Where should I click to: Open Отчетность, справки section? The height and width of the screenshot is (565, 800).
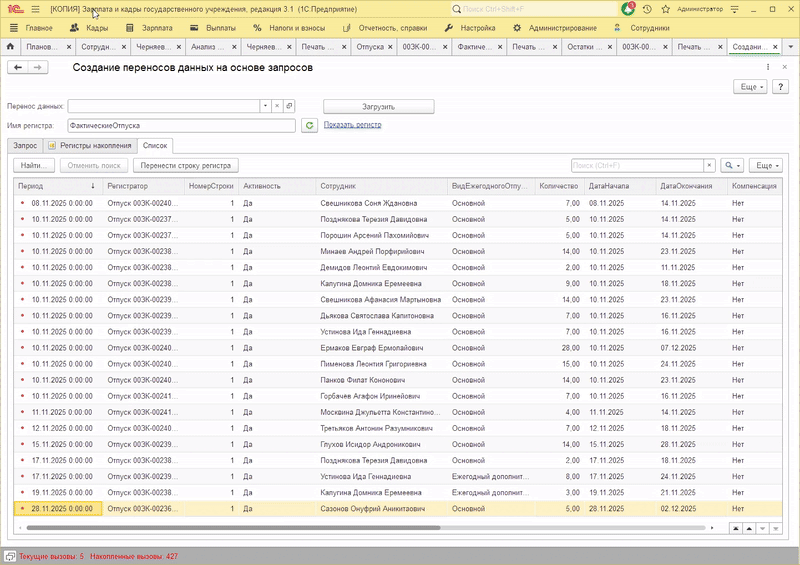pos(385,28)
